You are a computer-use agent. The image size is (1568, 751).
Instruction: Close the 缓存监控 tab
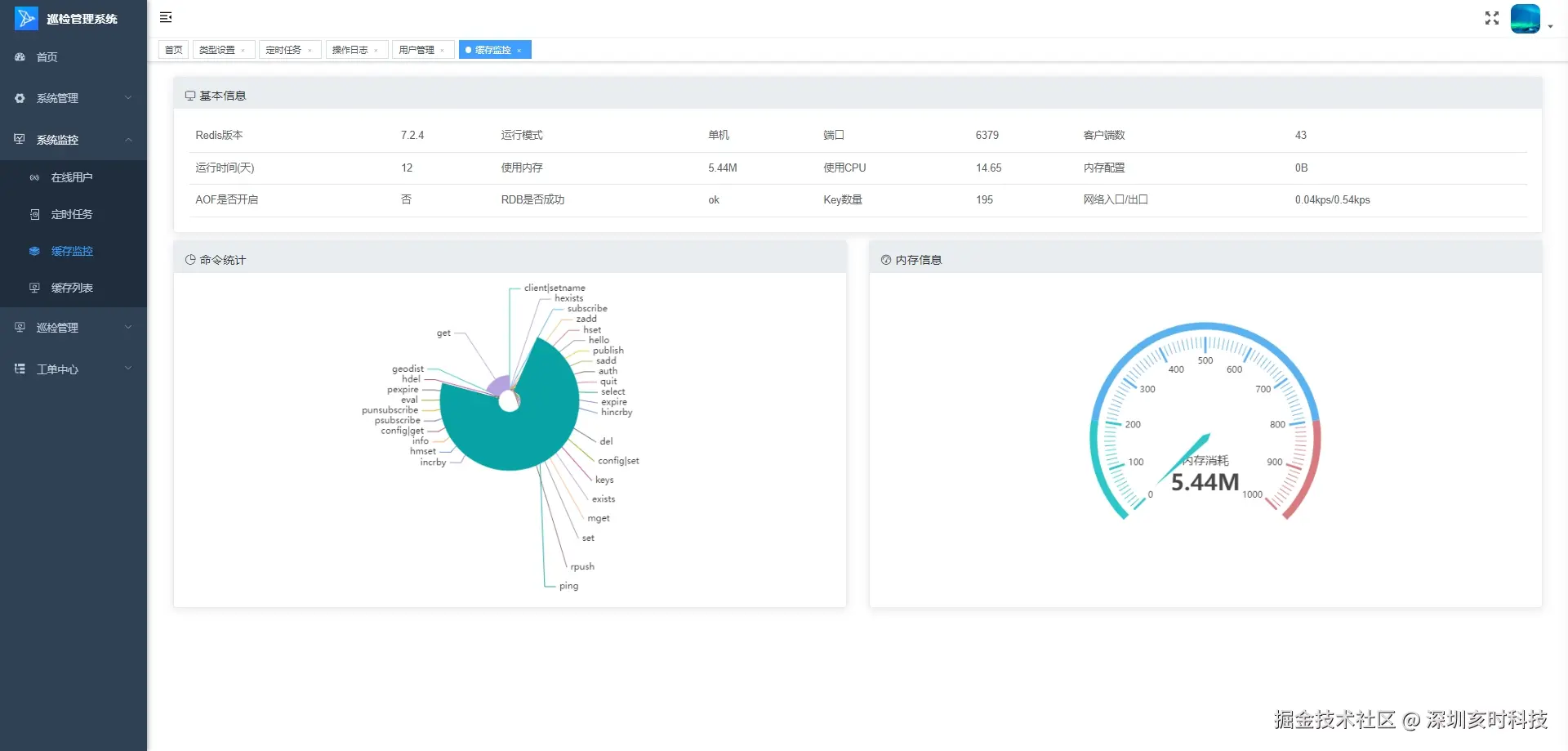pos(519,51)
